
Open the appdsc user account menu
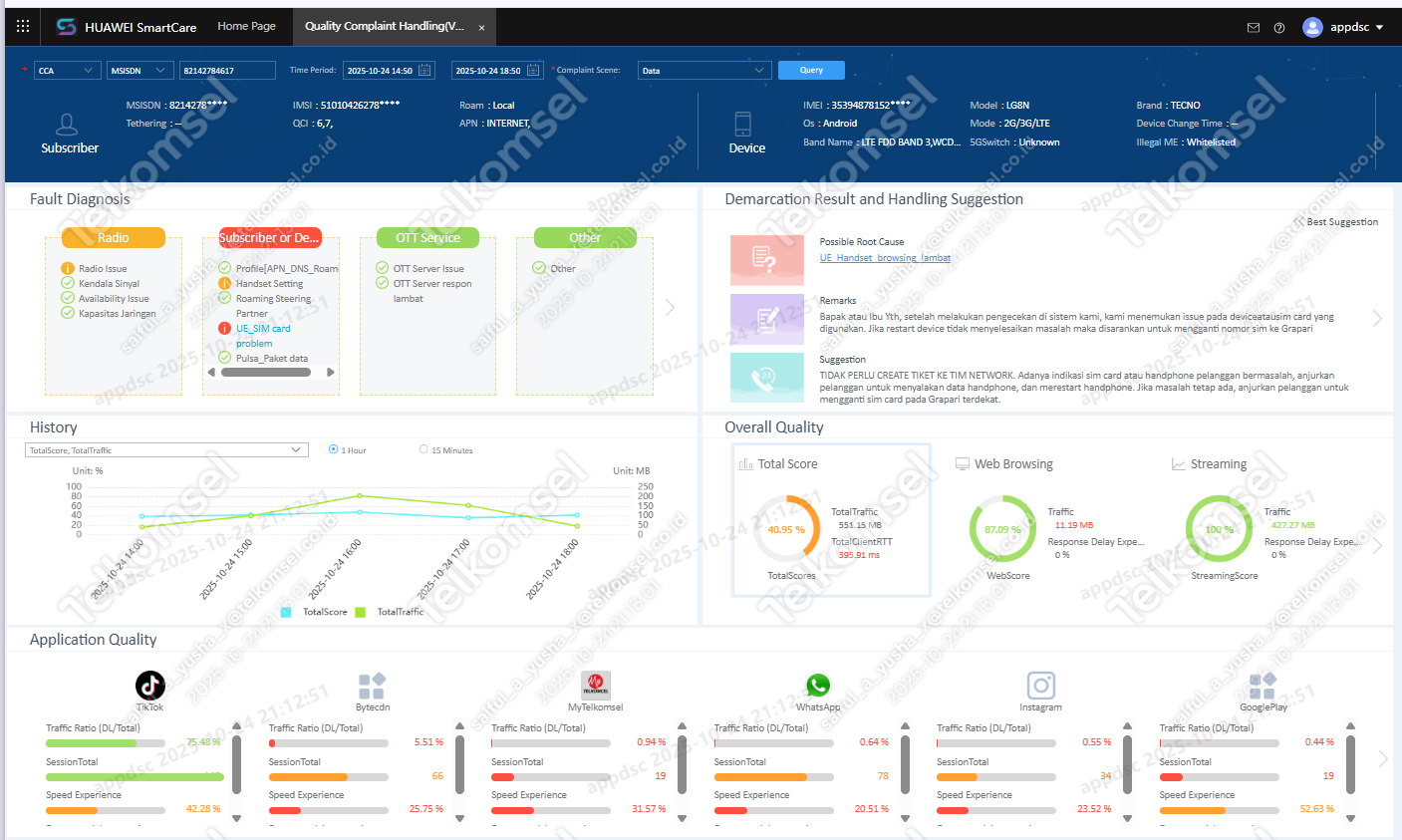[x=1343, y=27]
